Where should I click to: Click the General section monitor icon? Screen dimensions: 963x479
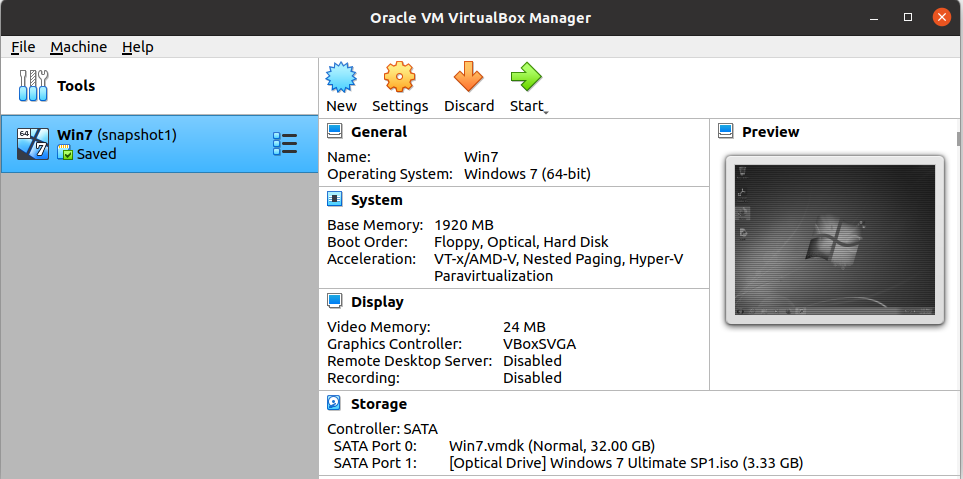(335, 132)
